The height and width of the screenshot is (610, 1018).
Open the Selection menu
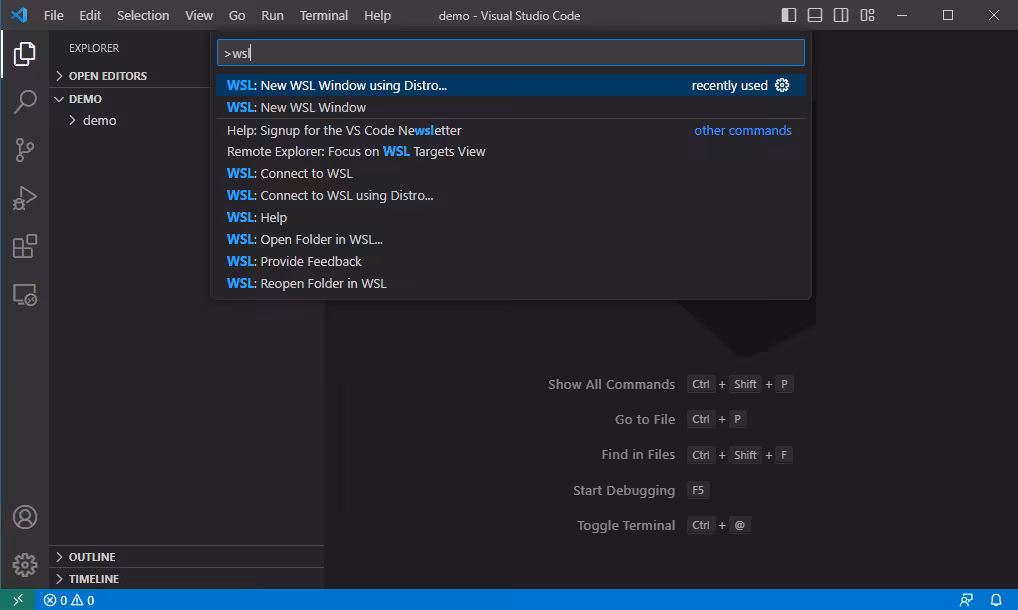[143, 15]
